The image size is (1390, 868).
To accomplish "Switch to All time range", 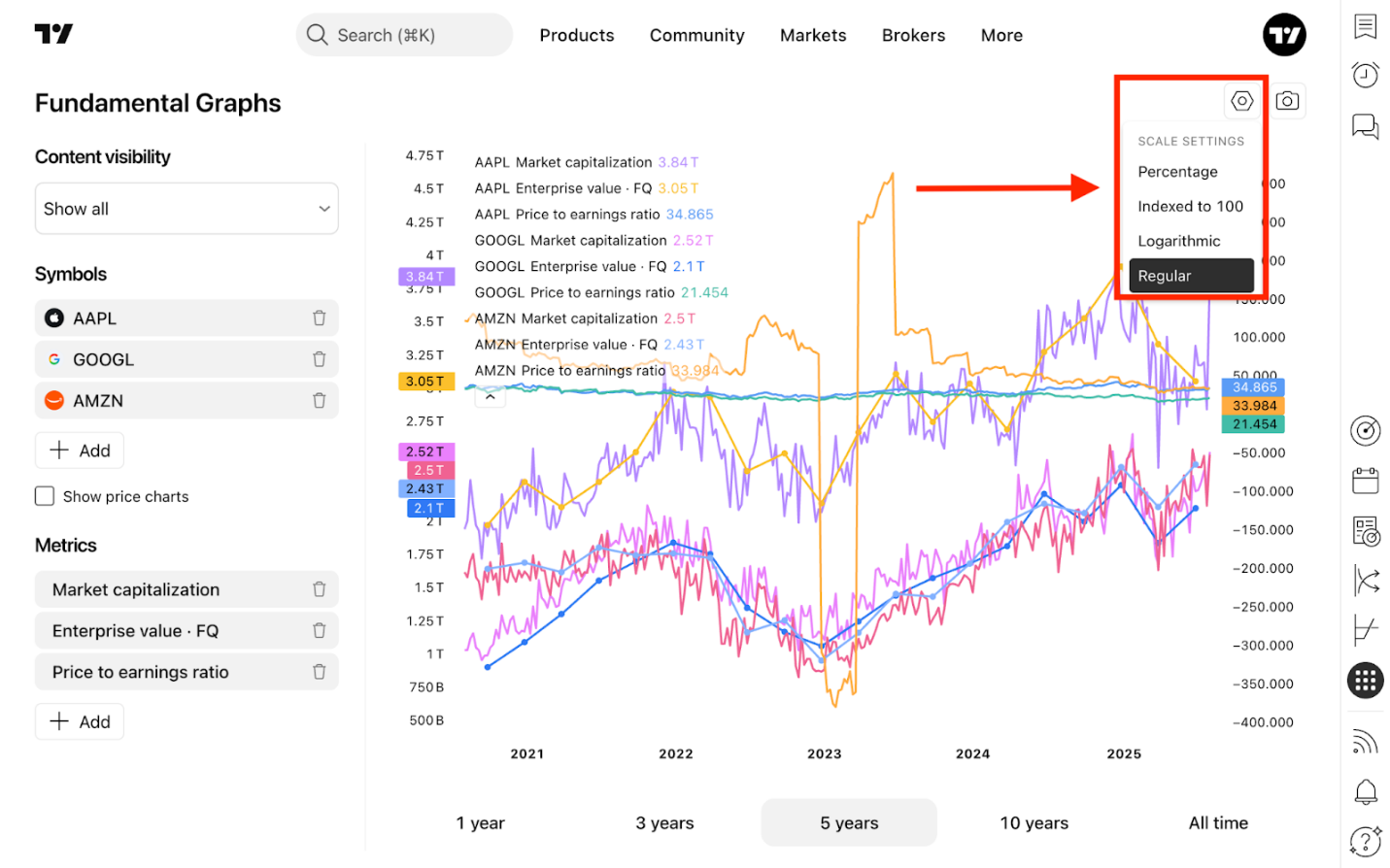I will pyautogui.click(x=1218, y=823).
